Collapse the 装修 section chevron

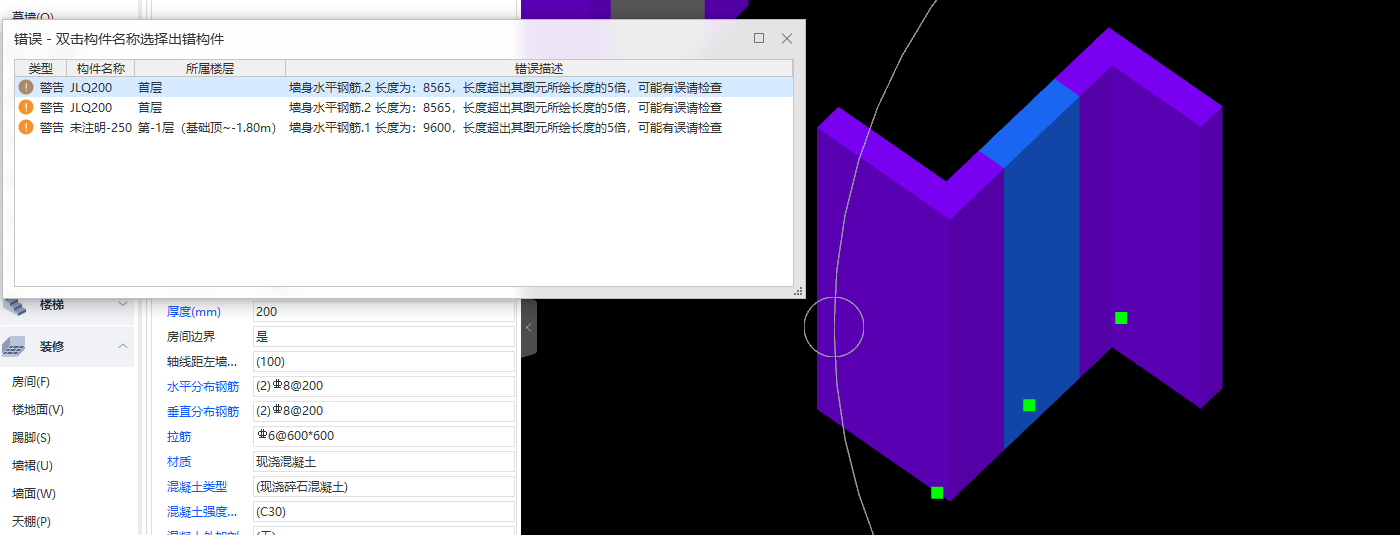coord(123,346)
